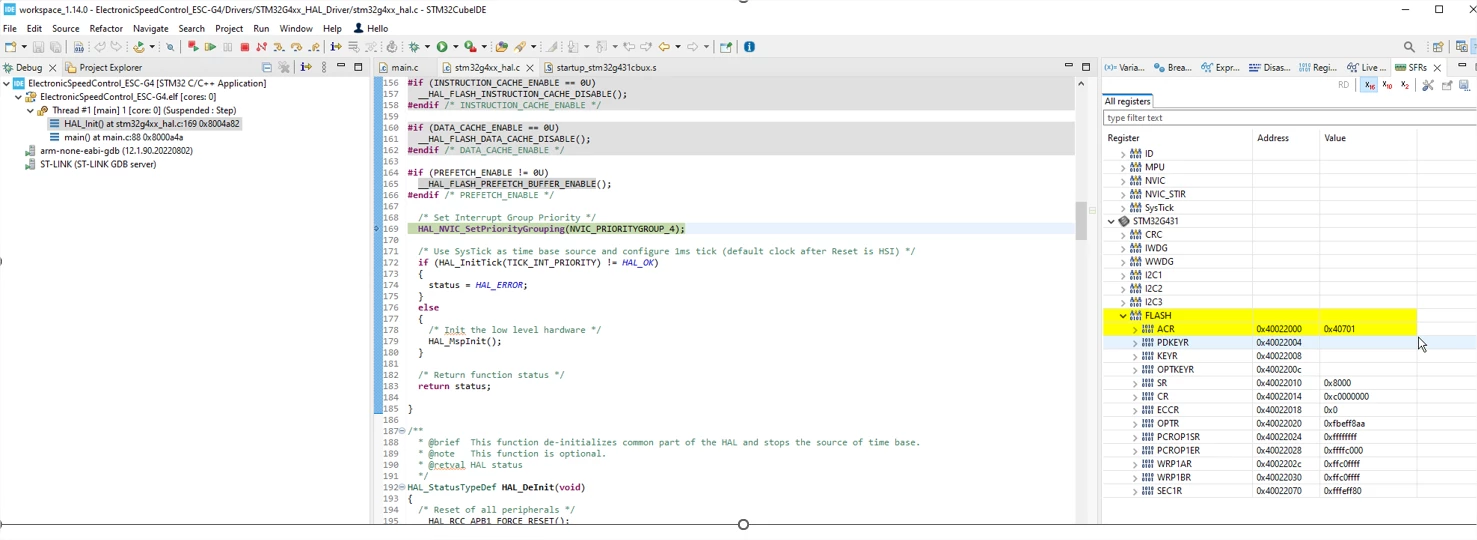
Task: Click the Save icon in main toolbar
Action: 38,47
